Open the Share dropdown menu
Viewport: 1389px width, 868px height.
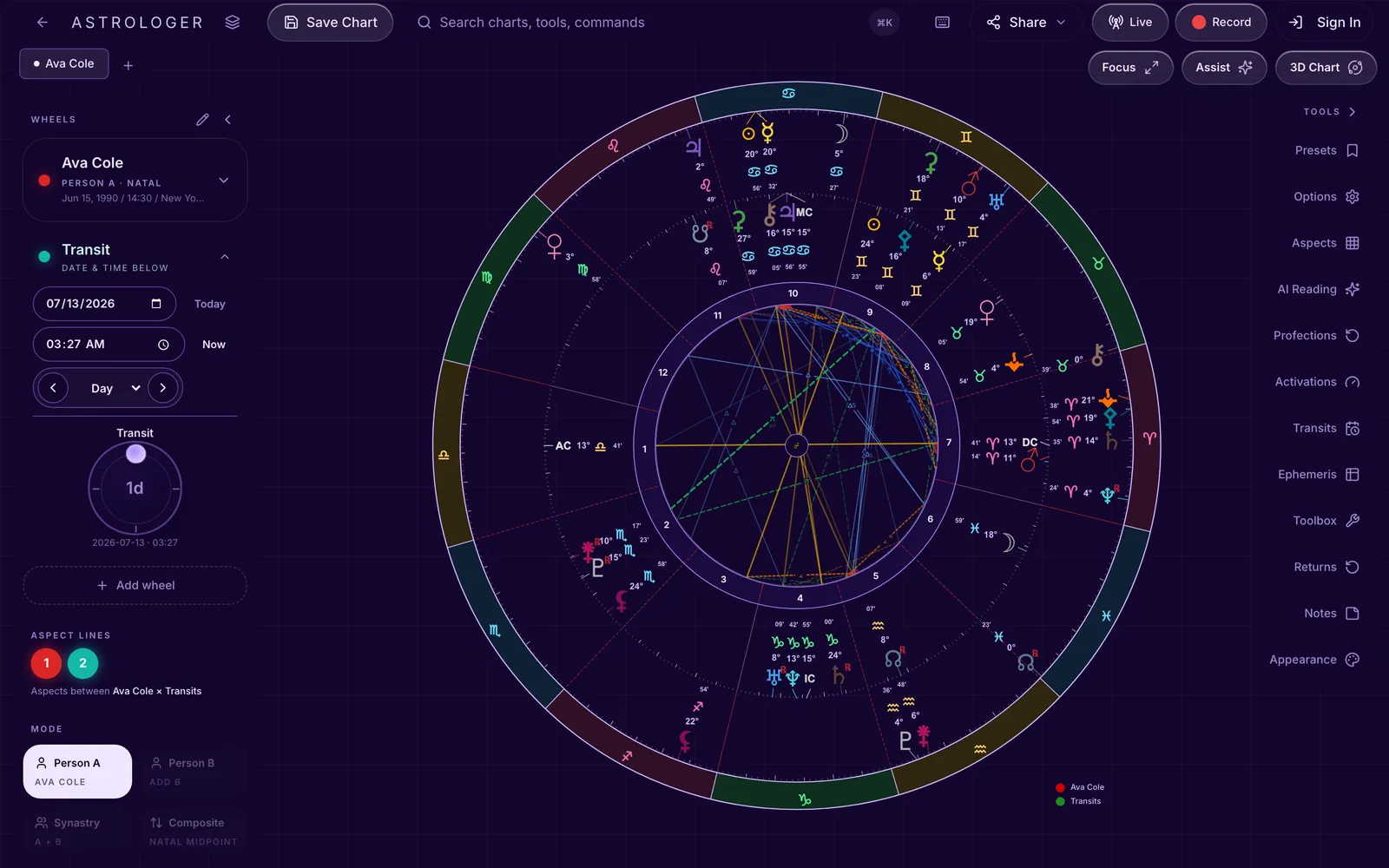[x=1026, y=23]
